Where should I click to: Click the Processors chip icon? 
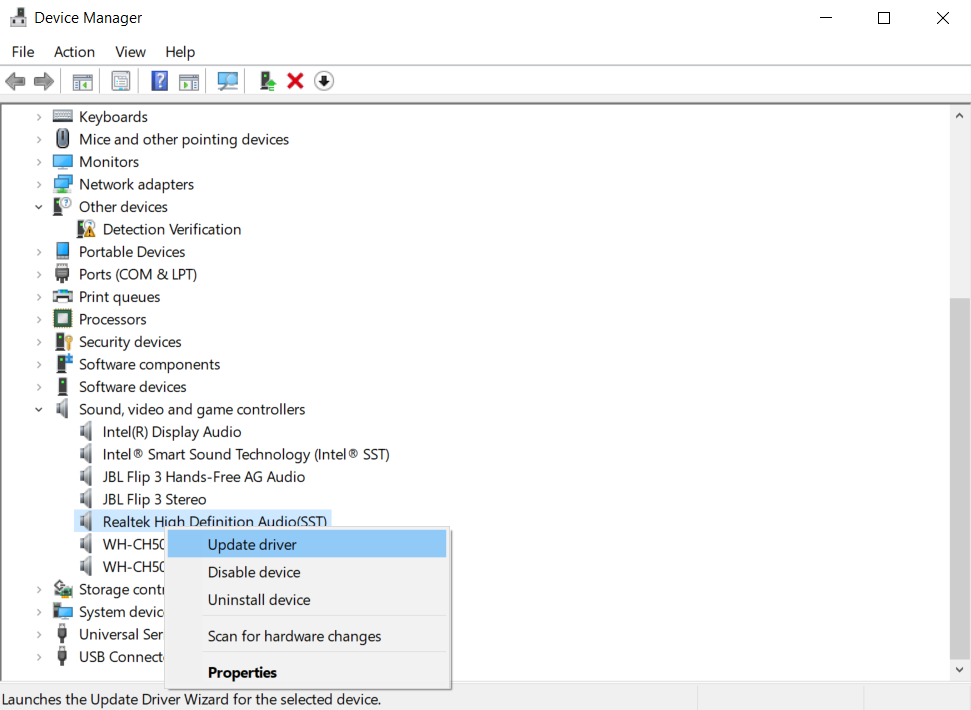63,319
